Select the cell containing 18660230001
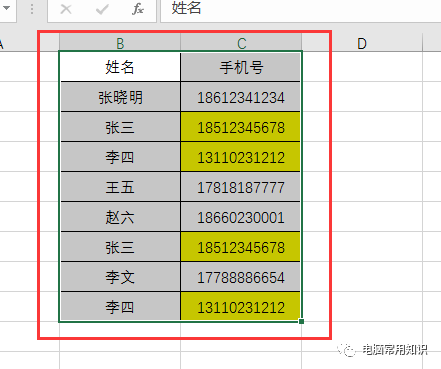 (x=241, y=217)
